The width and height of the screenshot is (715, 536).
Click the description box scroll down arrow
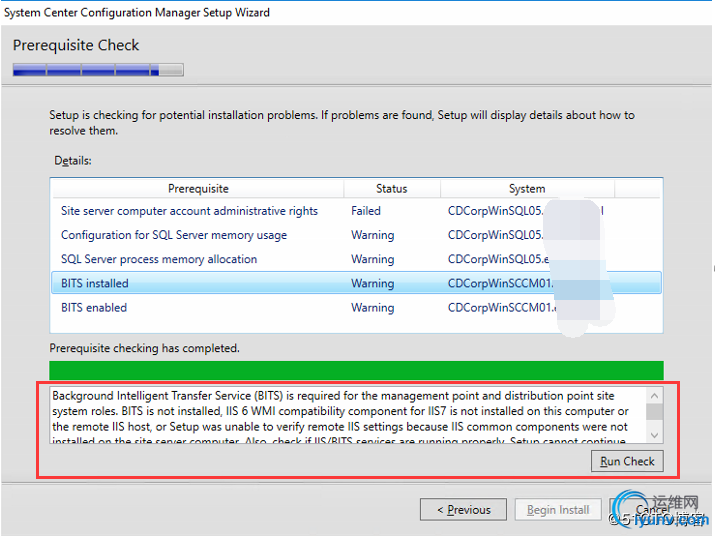coord(655,435)
